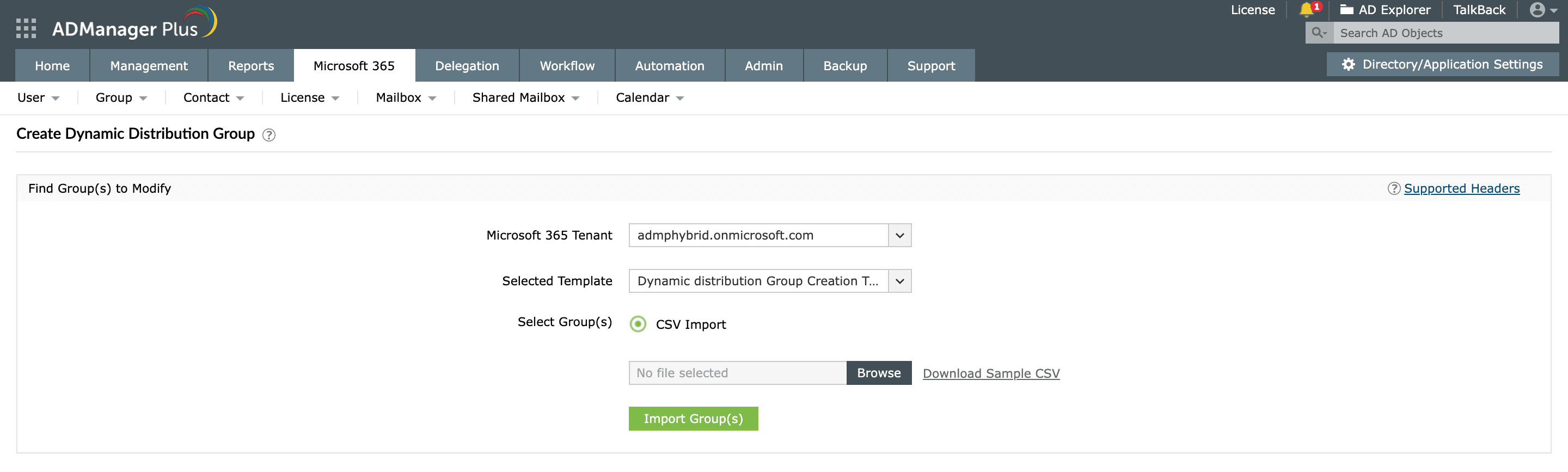Click help icon beside Create Dynamic Distribution Group
1568x472 pixels.
(x=268, y=134)
